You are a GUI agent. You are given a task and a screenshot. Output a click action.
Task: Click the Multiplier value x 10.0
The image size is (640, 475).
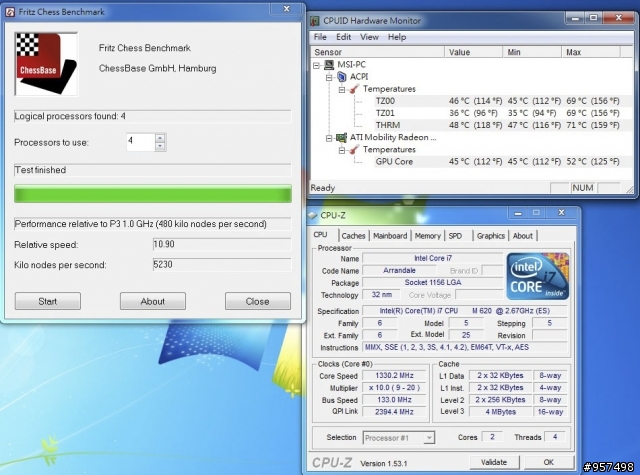(394, 388)
